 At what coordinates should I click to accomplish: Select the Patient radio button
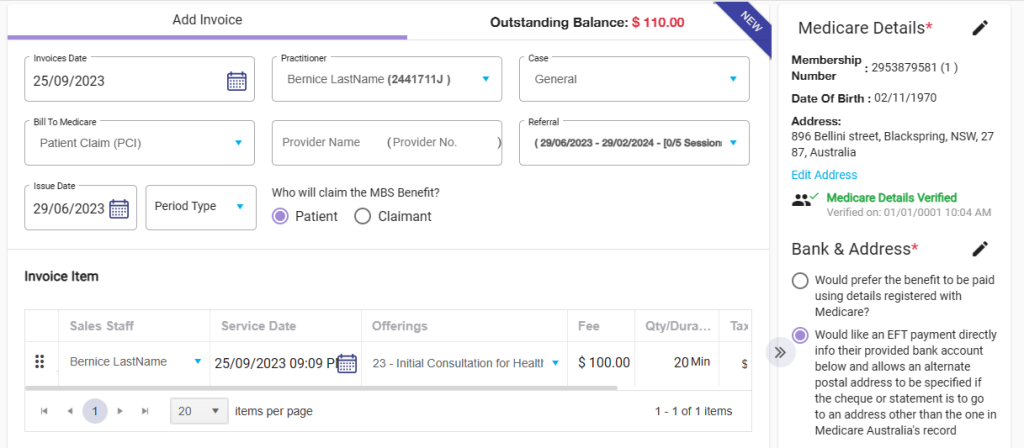[x=280, y=216]
